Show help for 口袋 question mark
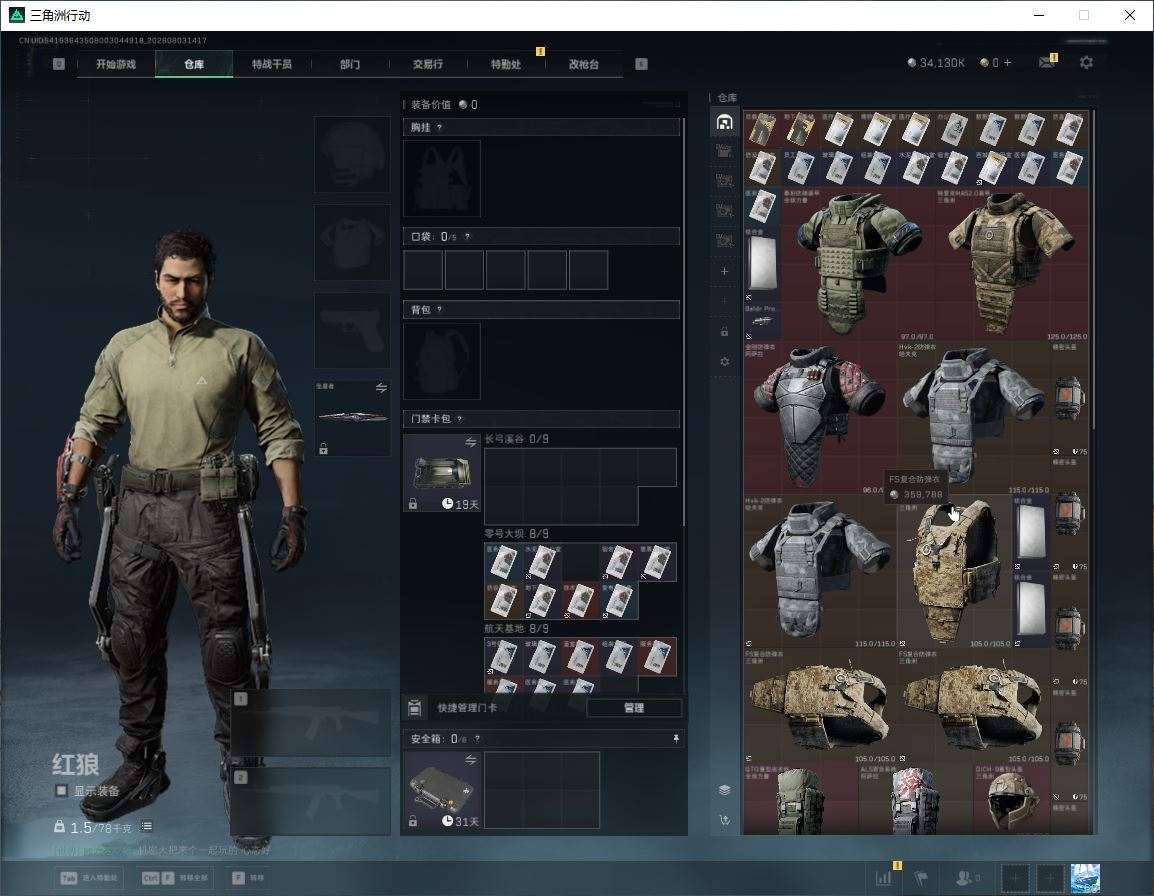Viewport: 1154px width, 896px height. point(467,236)
